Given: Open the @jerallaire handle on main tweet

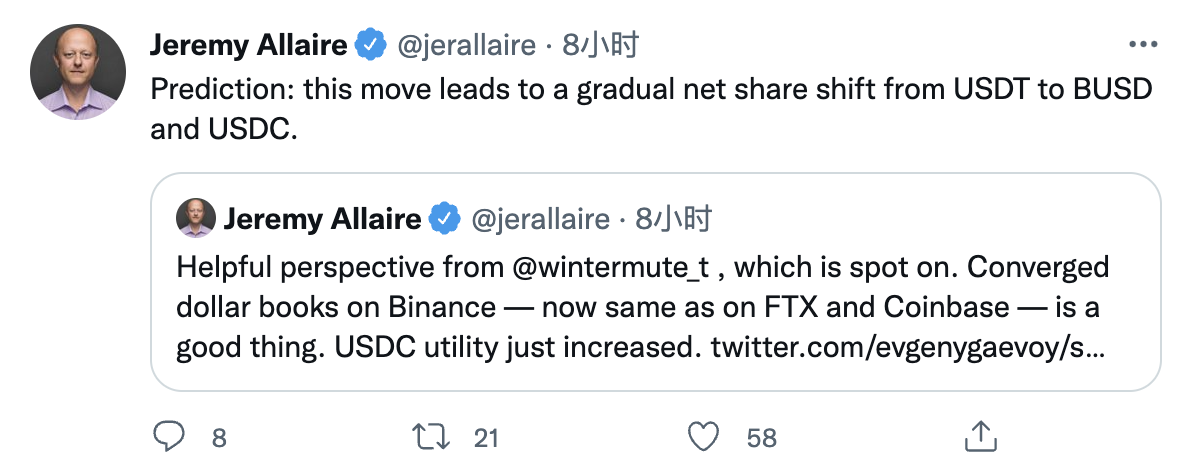Looking at the screenshot, I should (467, 46).
